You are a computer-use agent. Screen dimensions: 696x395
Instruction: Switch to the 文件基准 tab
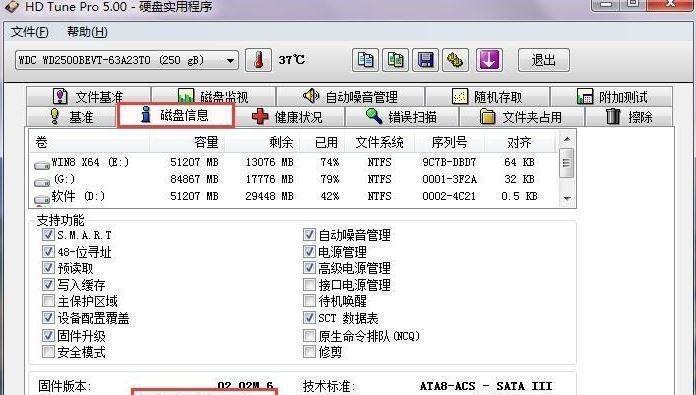point(88,96)
